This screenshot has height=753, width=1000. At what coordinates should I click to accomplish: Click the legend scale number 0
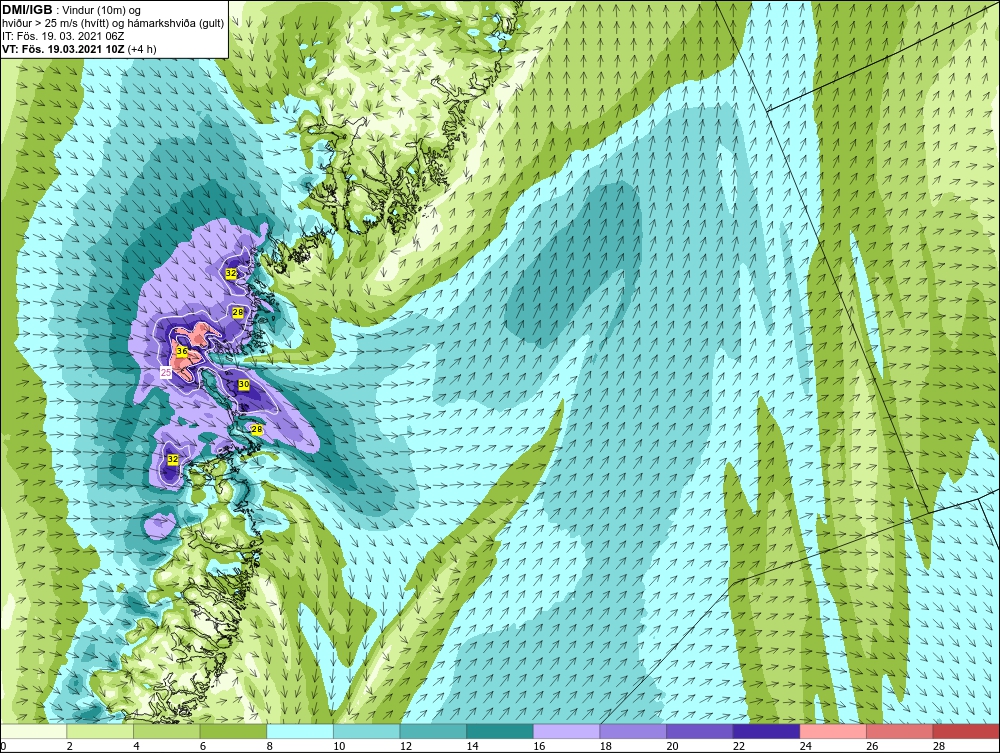tap(3, 746)
